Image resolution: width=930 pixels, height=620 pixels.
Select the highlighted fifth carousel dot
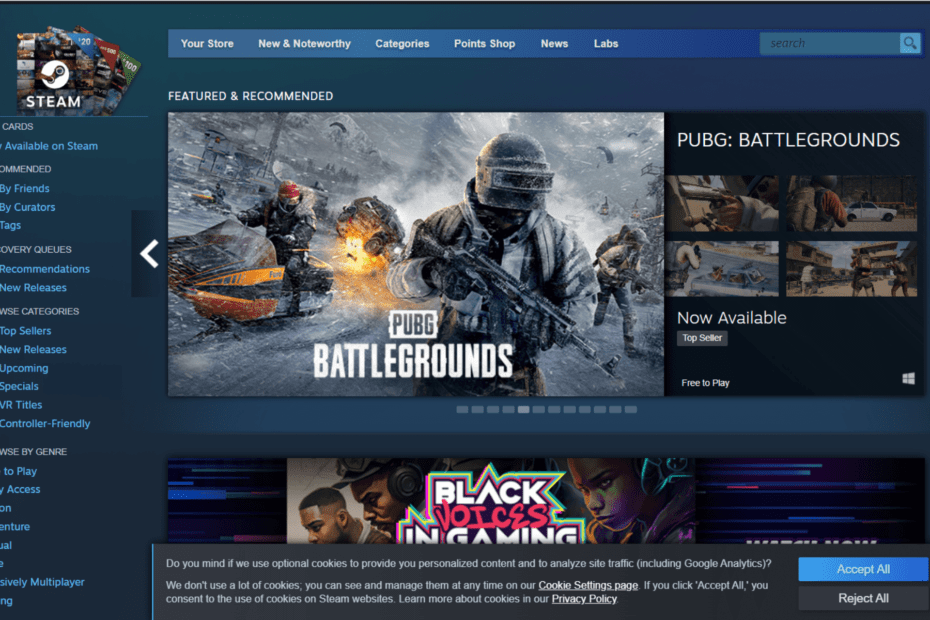(x=523, y=409)
